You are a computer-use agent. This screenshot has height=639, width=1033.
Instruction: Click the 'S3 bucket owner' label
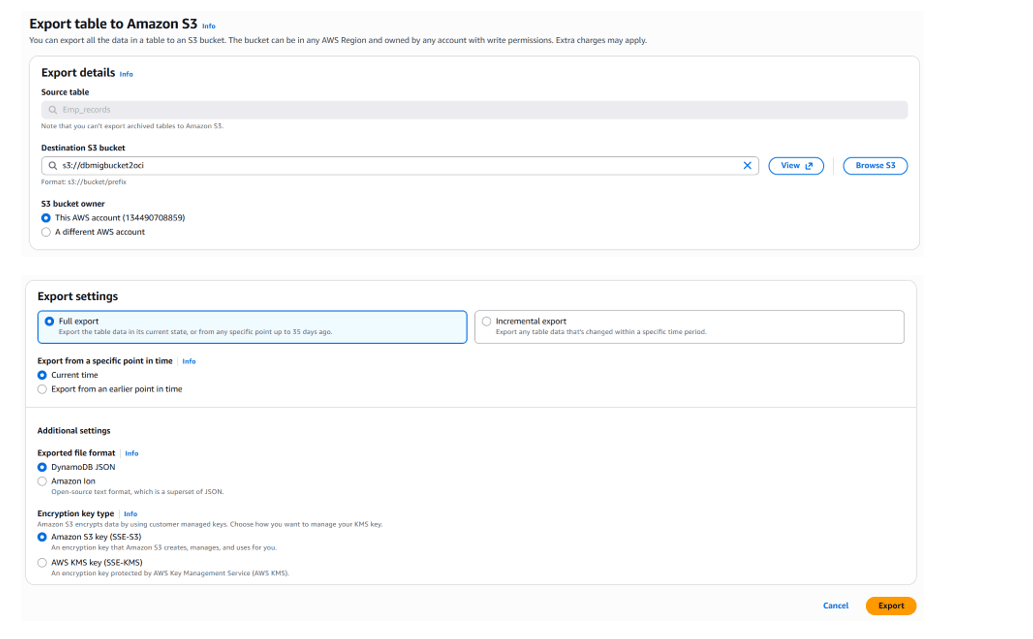(73, 204)
